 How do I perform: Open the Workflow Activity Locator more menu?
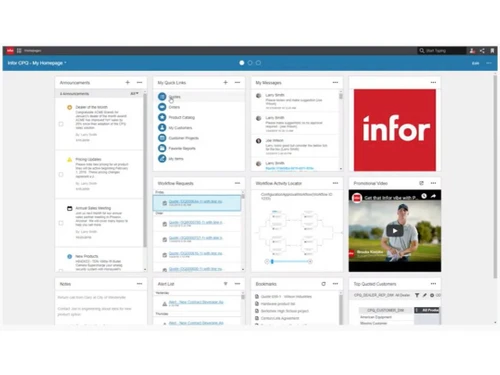[x=335, y=183]
